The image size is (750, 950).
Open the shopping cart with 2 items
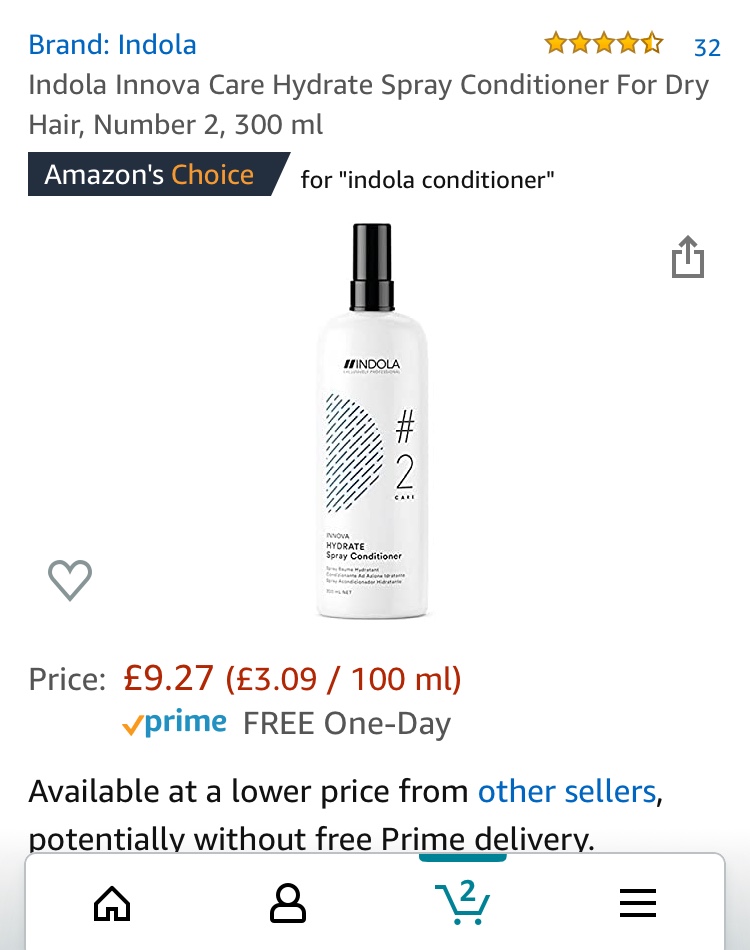463,902
